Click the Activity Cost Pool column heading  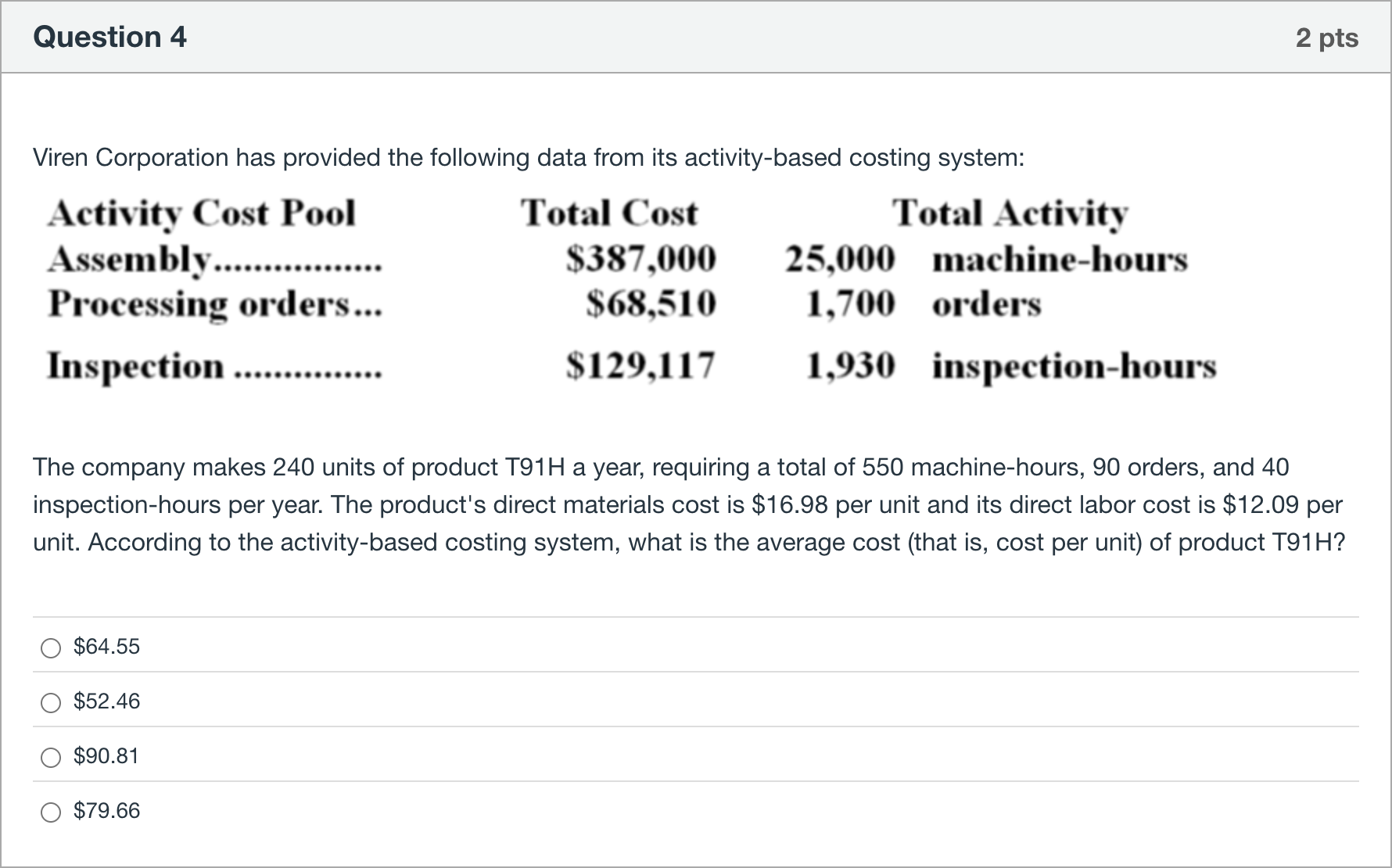point(202,213)
